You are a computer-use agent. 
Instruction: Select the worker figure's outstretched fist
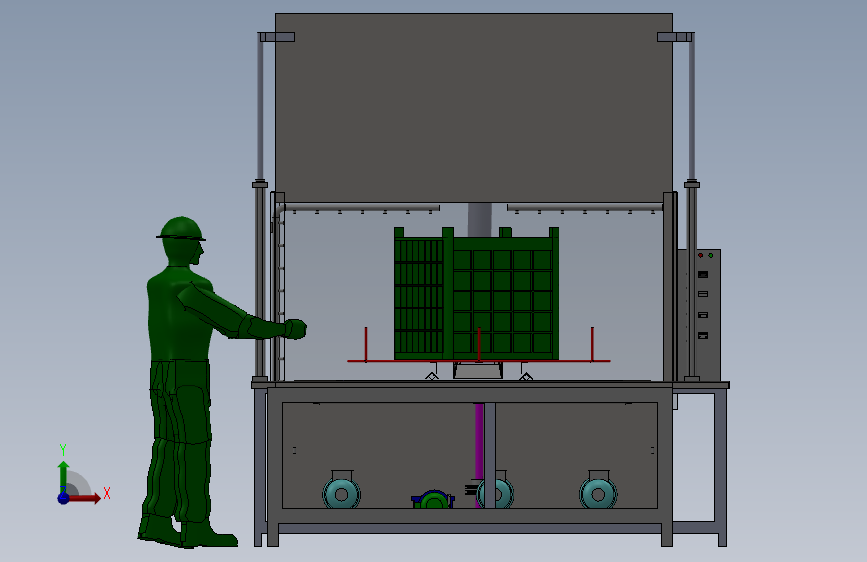coord(295,329)
